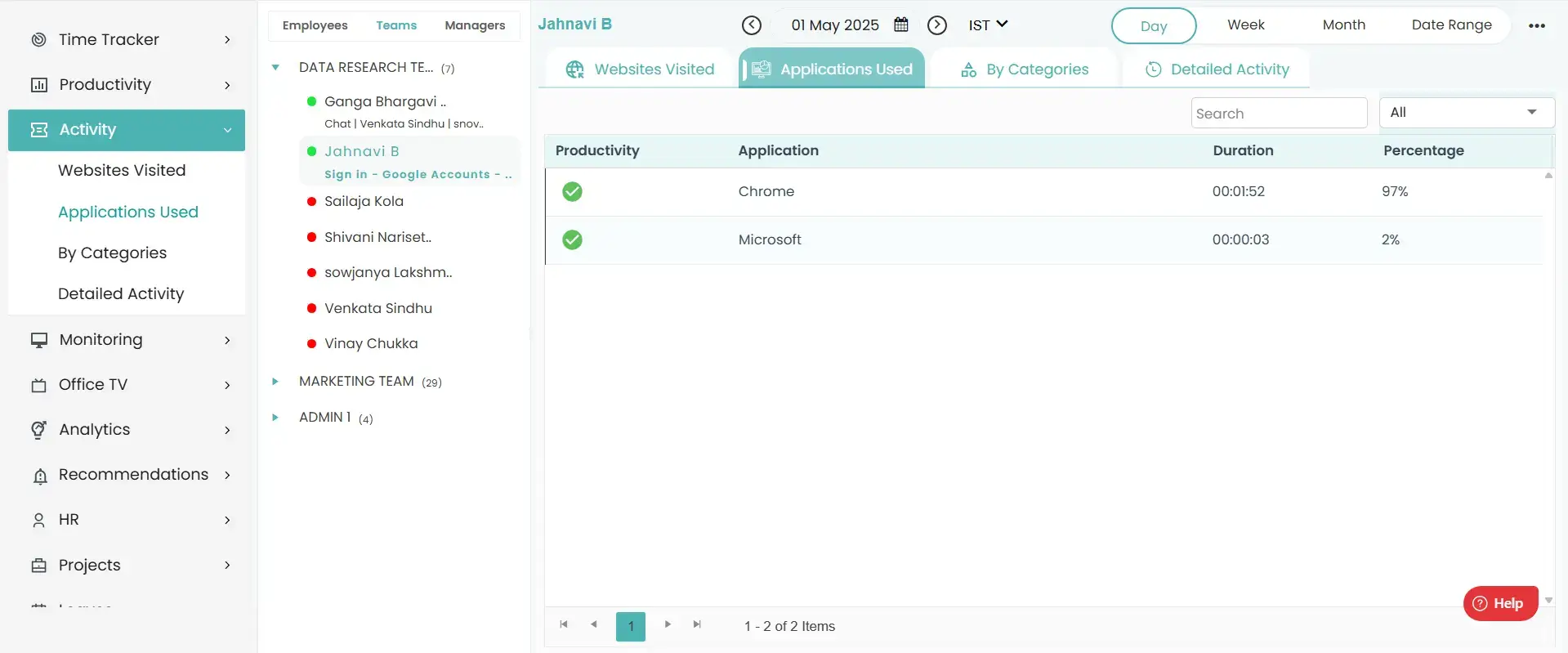Go to next date arrow

point(937,25)
